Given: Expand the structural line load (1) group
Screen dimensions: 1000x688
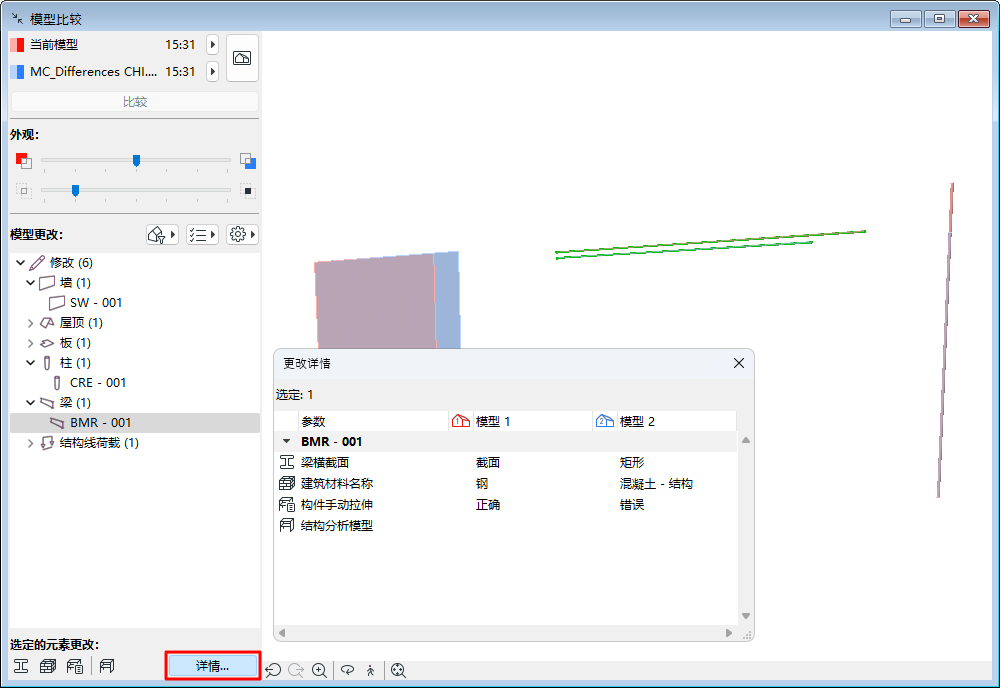Looking at the screenshot, I should pyautogui.click(x=31, y=443).
